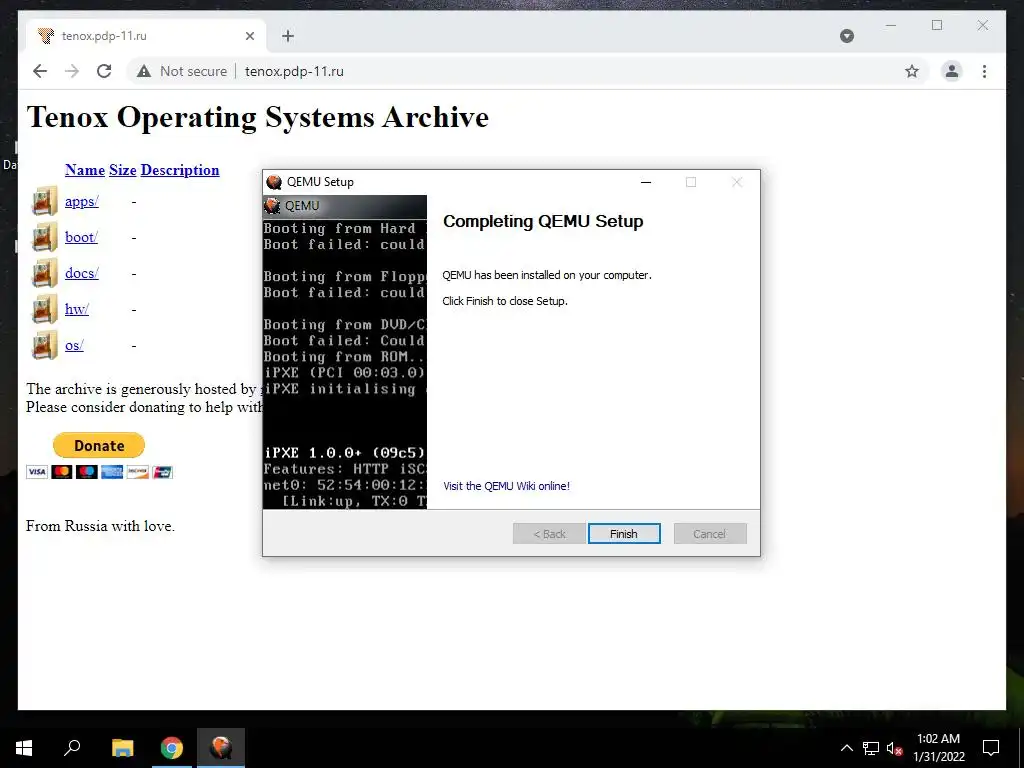The image size is (1024, 768).
Task: Open the Chrome three-dot menu
Action: click(x=984, y=71)
